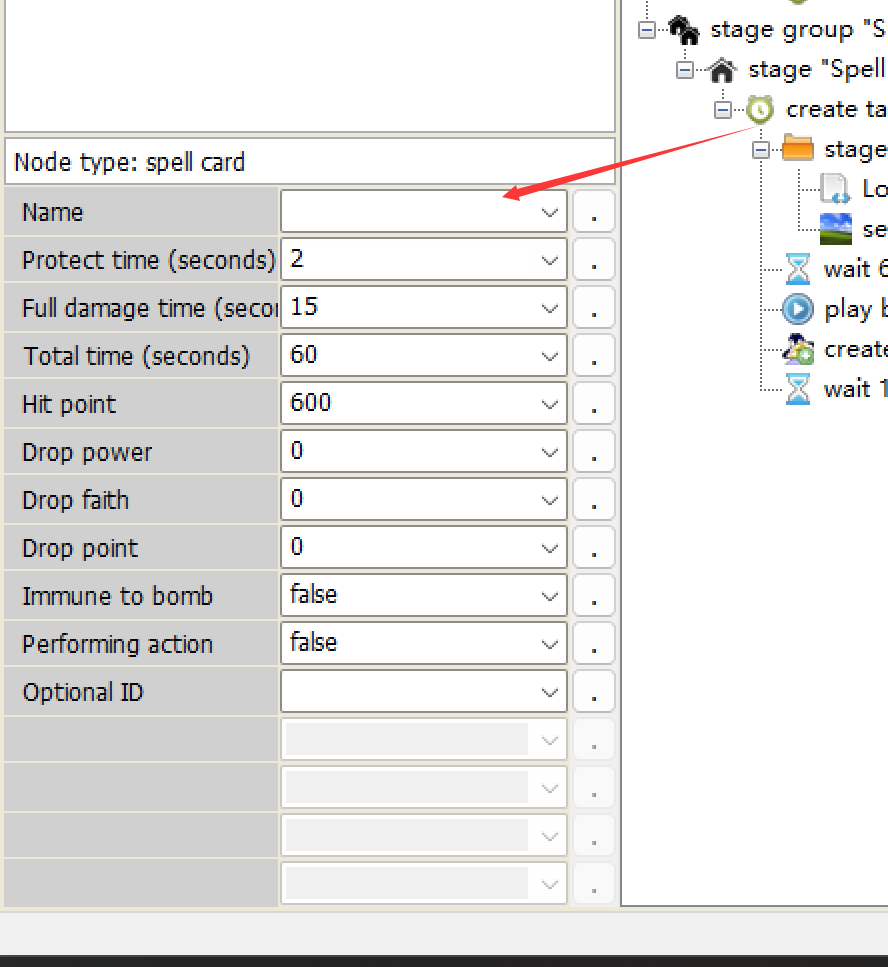Screen dimensions: 888x967
Task: Expand the Hit point dropdown list
Action: click(549, 404)
